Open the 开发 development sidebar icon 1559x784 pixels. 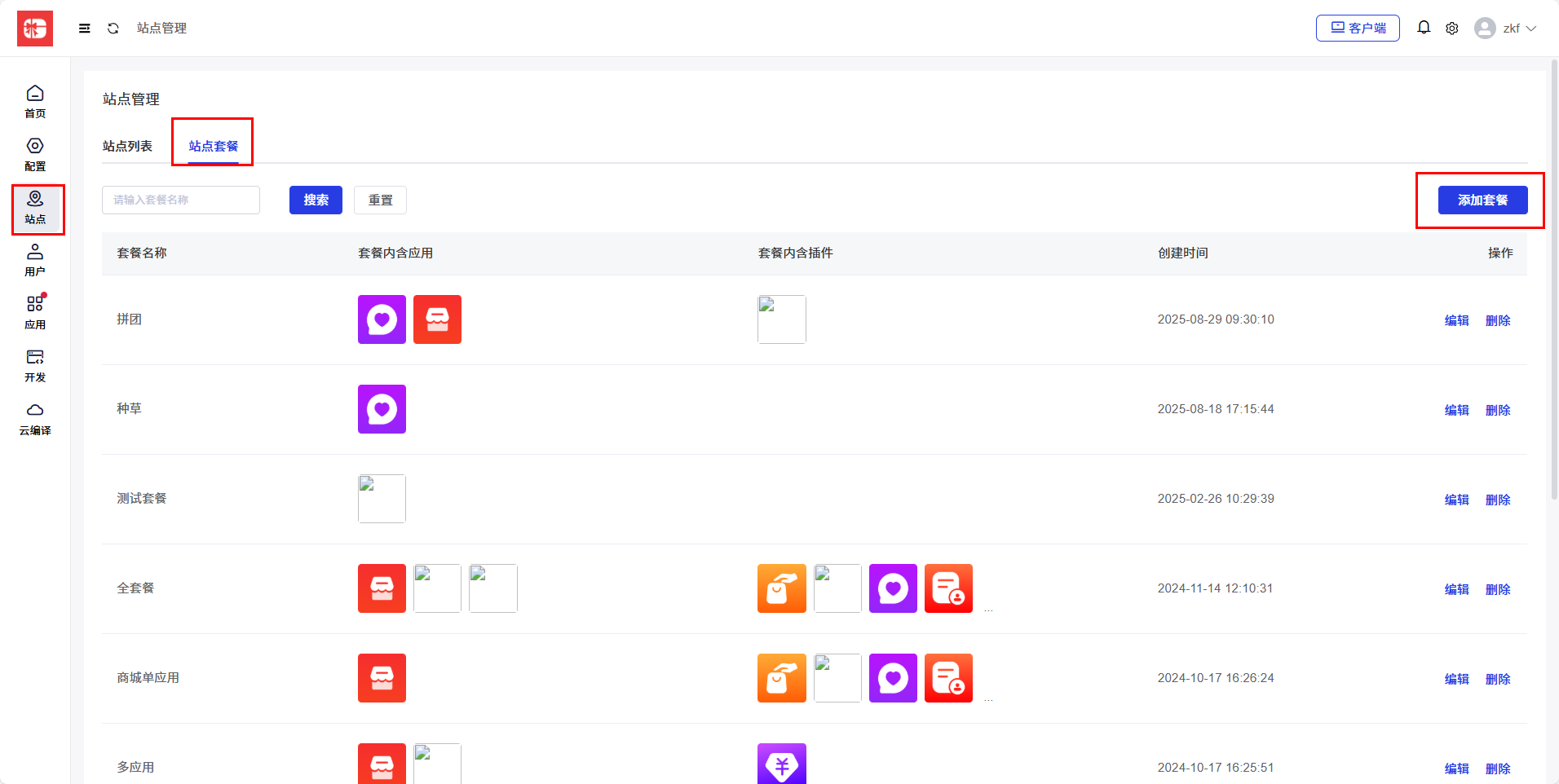tap(35, 365)
